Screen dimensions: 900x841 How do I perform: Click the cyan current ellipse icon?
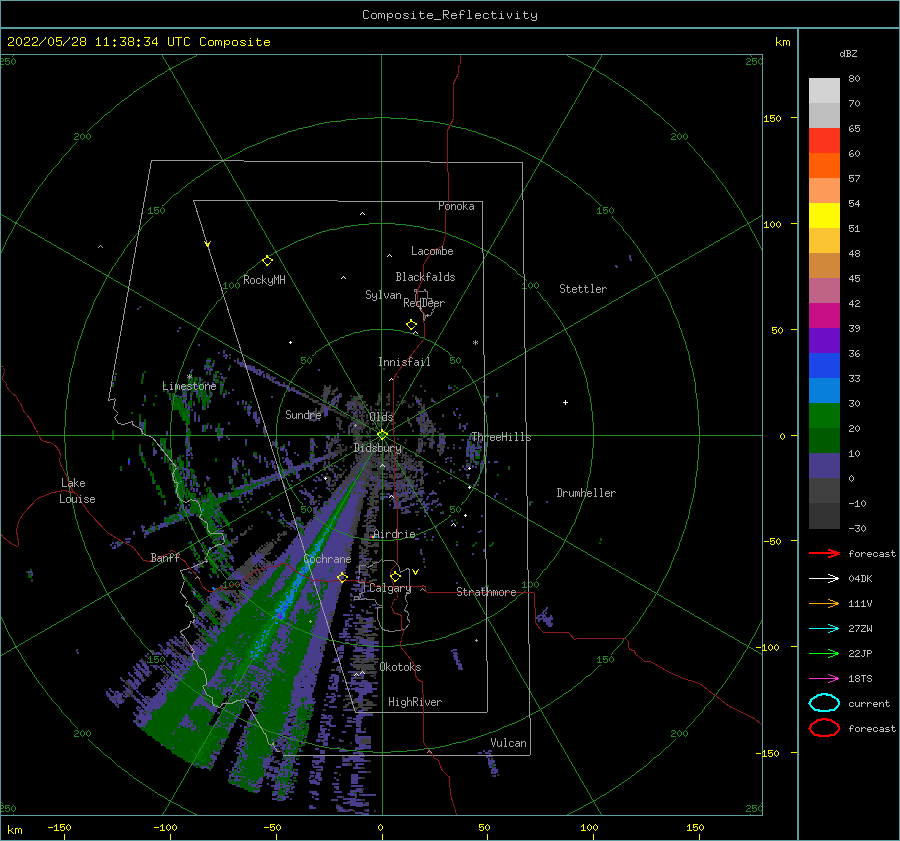point(824,703)
